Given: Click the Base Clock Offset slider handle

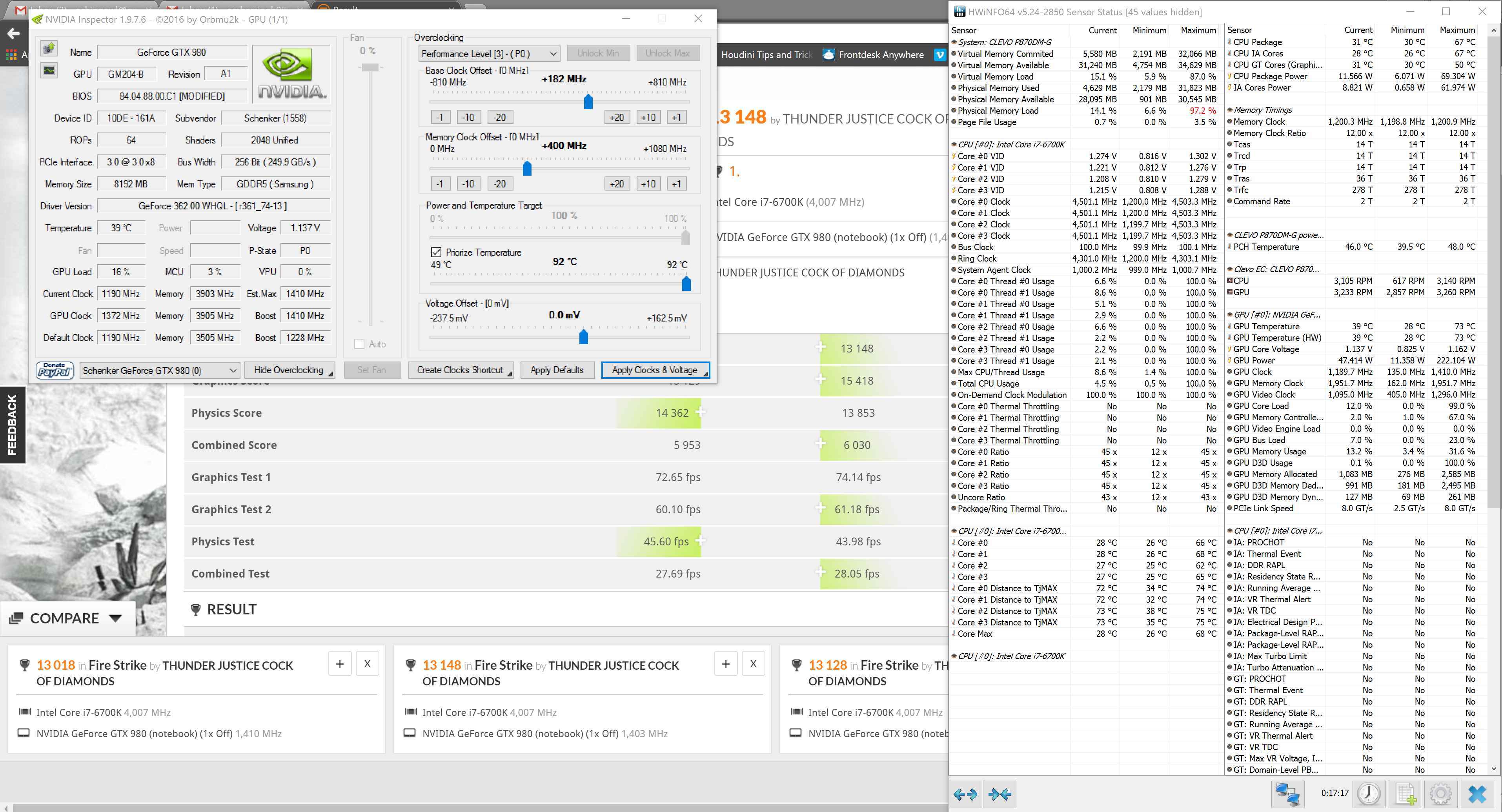Looking at the screenshot, I should (x=588, y=102).
